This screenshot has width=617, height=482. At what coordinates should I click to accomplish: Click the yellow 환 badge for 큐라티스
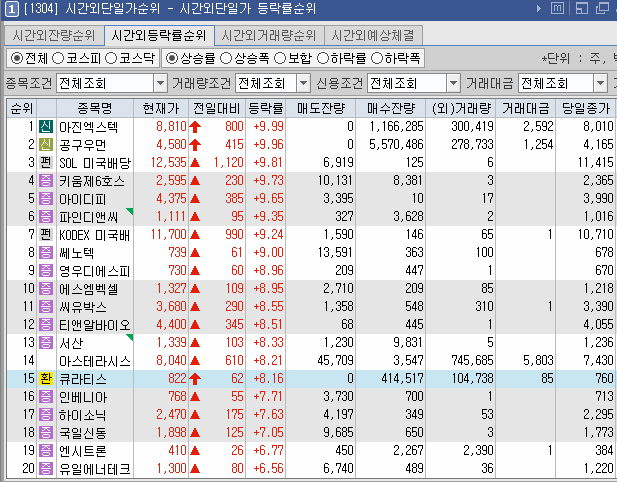(x=46, y=379)
